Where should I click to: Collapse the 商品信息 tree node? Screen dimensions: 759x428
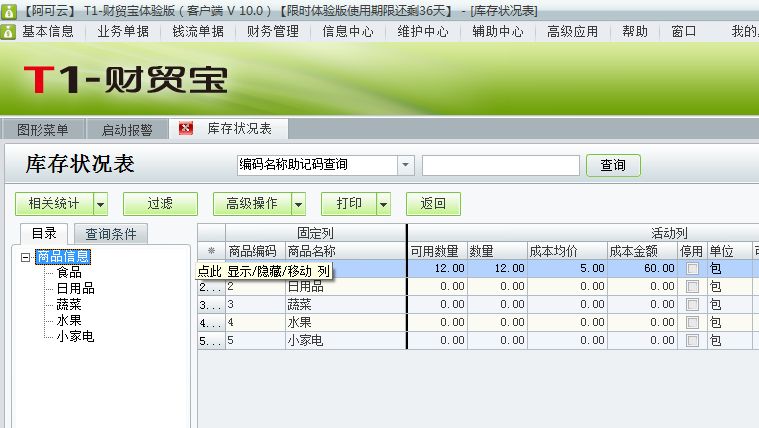[26, 257]
